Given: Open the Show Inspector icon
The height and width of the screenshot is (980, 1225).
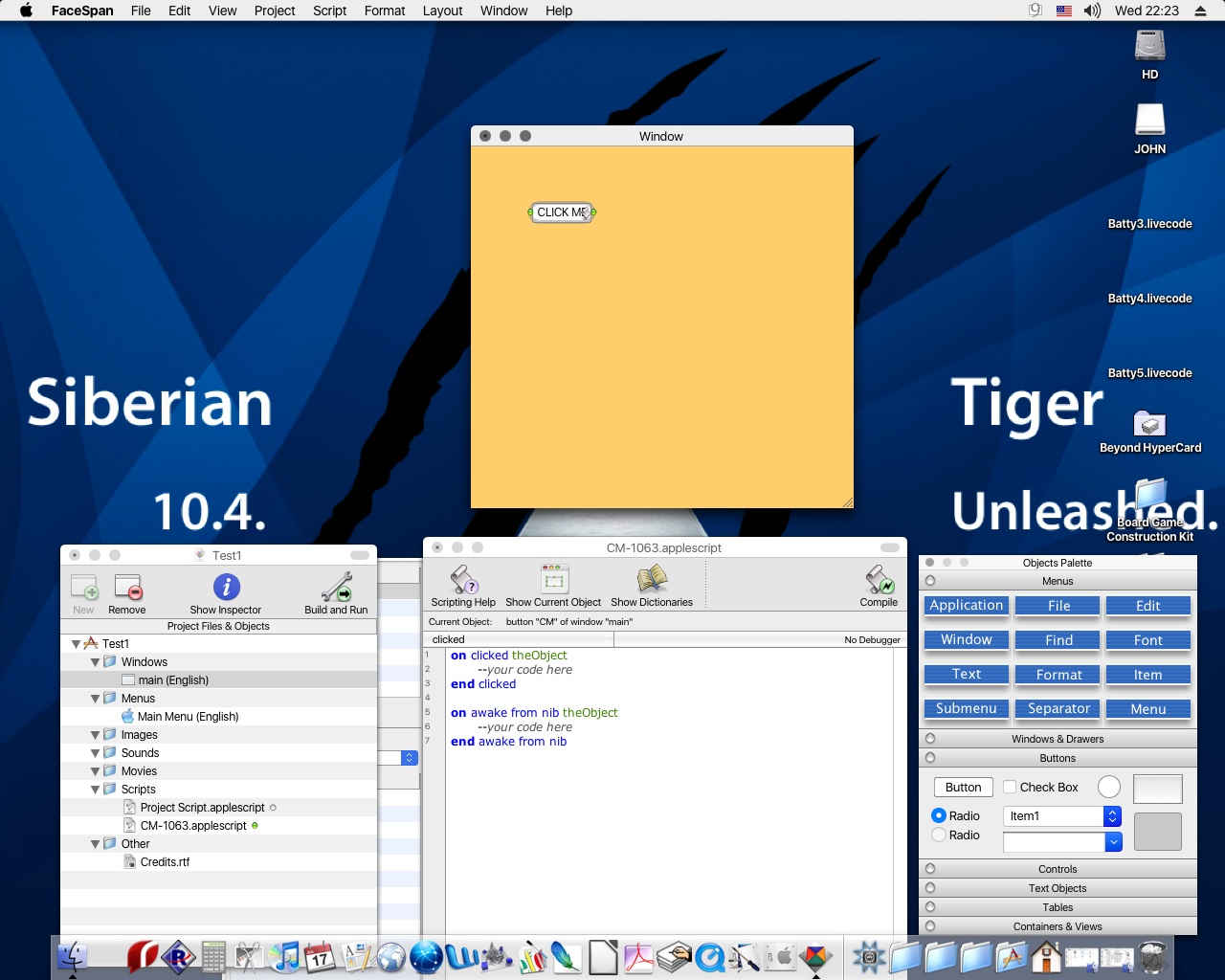Looking at the screenshot, I should 226,587.
